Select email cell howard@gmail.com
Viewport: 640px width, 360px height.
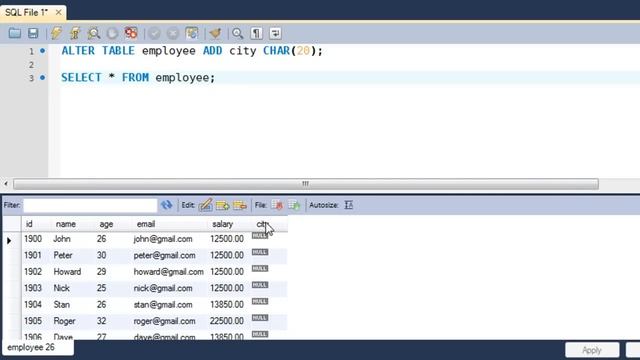click(x=169, y=272)
